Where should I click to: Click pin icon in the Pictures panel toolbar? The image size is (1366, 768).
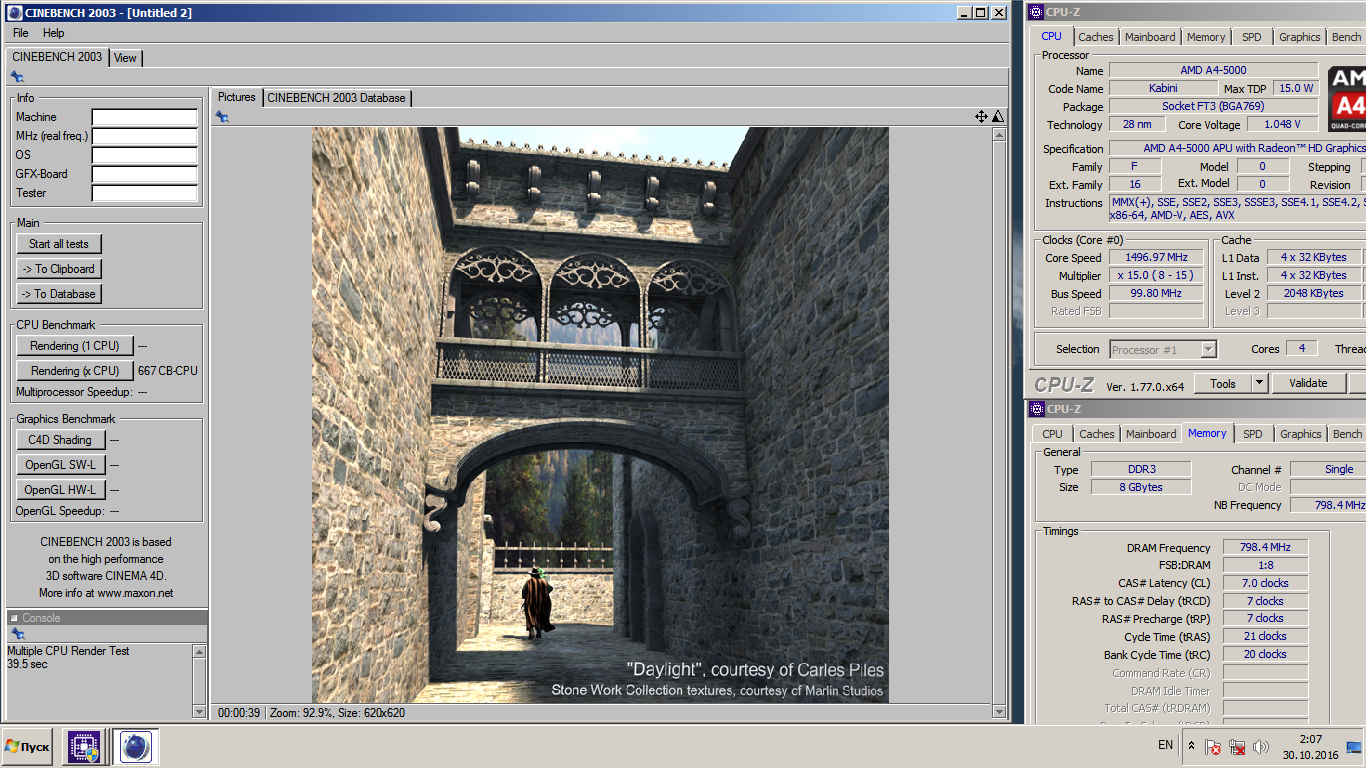[222, 117]
